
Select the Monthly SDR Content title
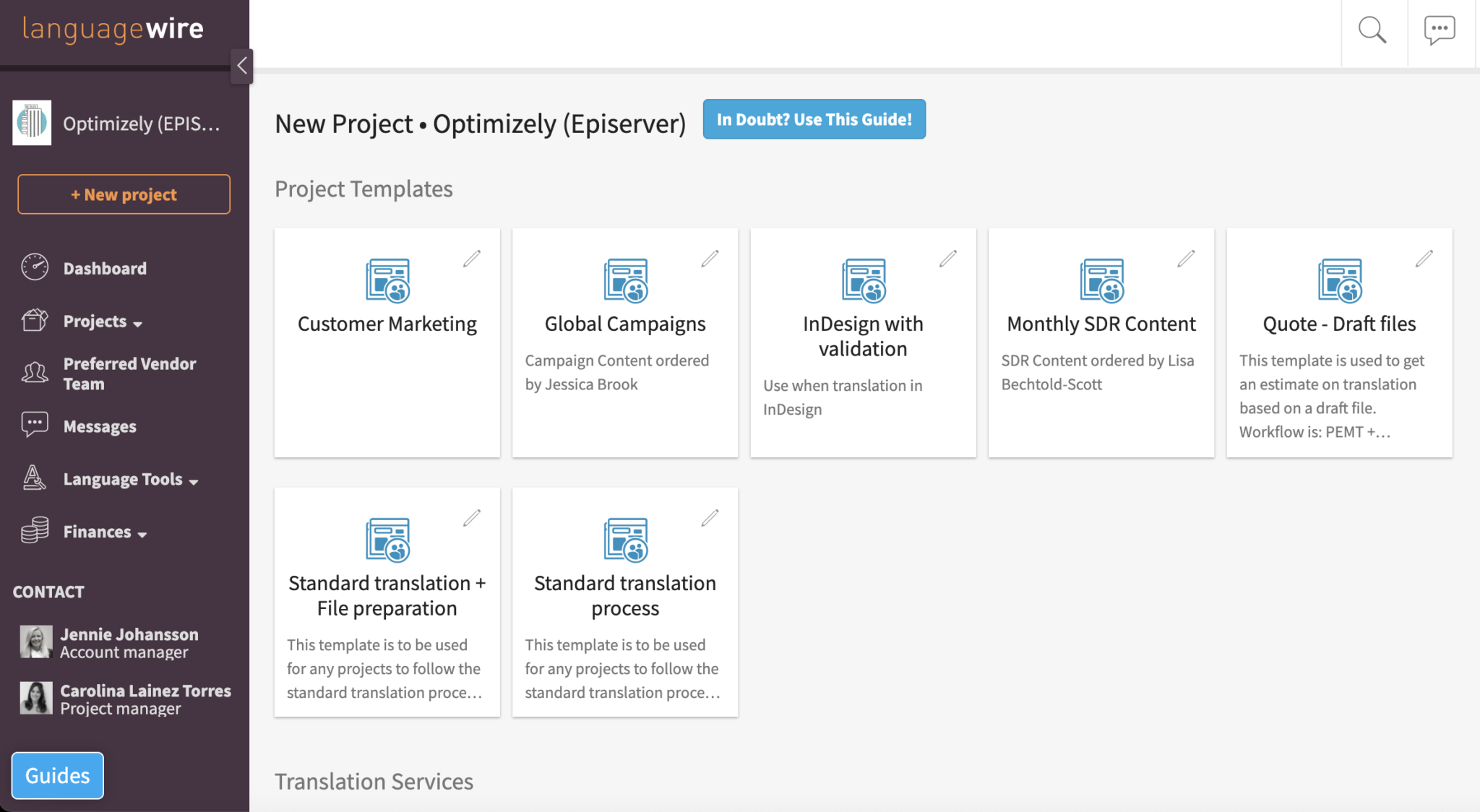(1101, 324)
